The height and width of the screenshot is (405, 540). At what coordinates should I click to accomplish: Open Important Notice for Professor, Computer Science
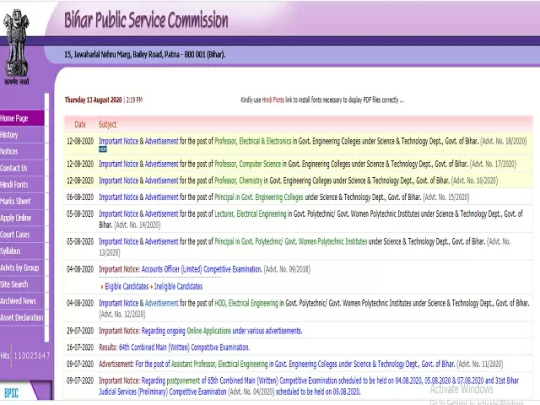click(x=118, y=164)
